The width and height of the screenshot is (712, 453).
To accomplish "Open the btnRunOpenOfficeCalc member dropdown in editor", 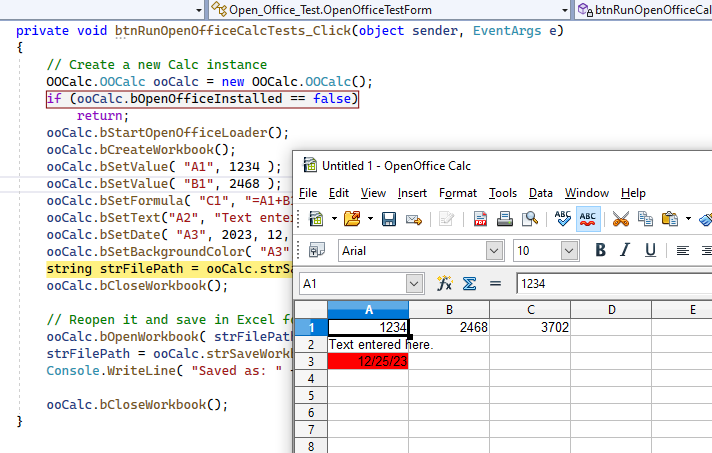I will click(x=643, y=10).
